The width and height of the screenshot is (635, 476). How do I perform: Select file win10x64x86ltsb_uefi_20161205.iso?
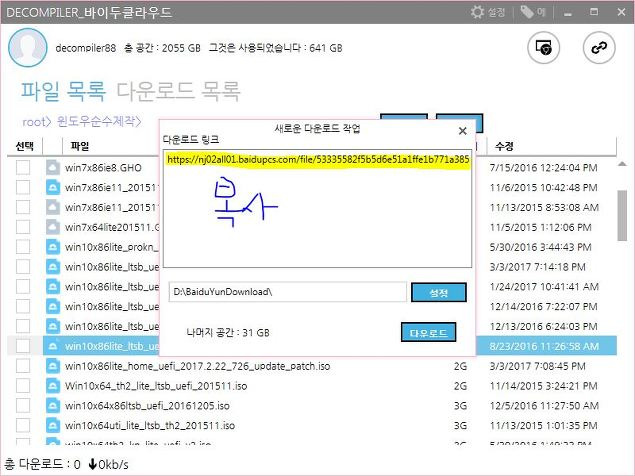[147, 406]
